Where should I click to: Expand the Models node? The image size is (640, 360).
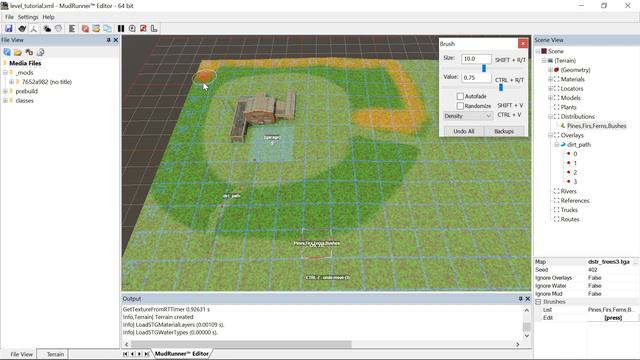point(550,98)
